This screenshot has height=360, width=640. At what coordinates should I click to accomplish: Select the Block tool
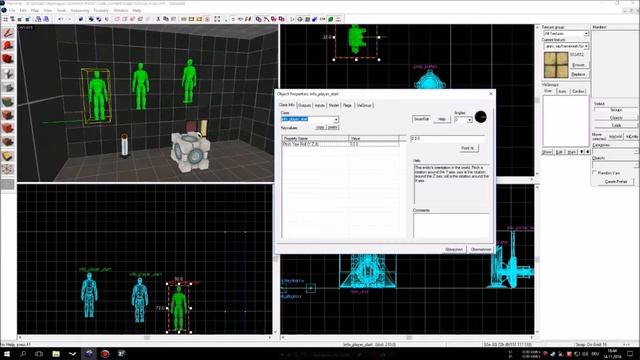click(x=8, y=88)
